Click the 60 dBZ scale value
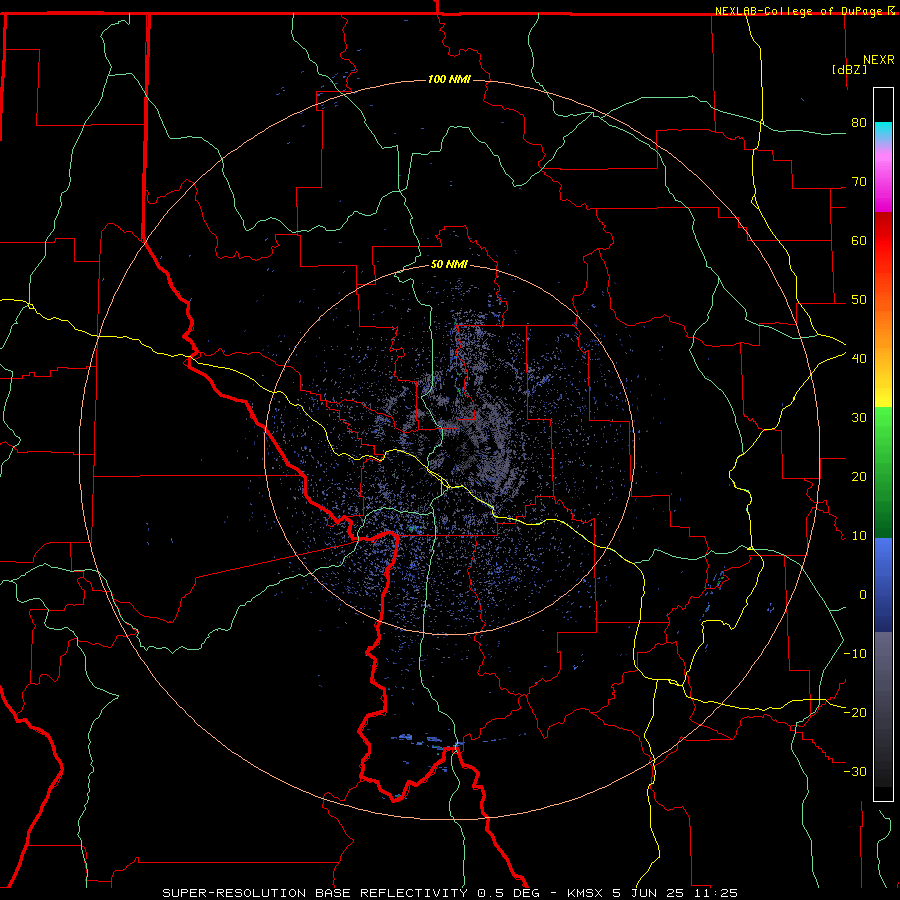This screenshot has width=900, height=900. (x=859, y=240)
